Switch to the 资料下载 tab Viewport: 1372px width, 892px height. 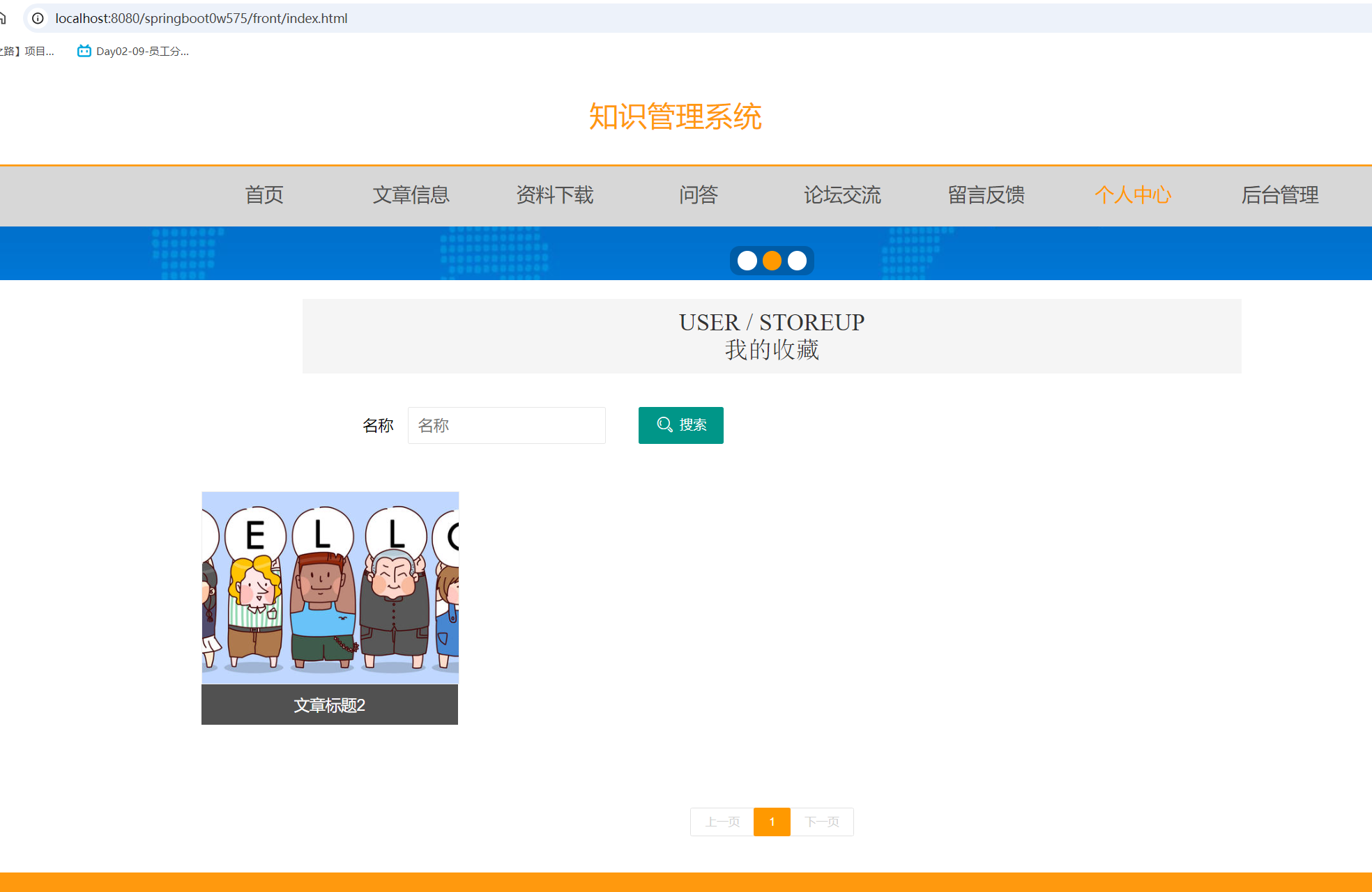click(554, 196)
